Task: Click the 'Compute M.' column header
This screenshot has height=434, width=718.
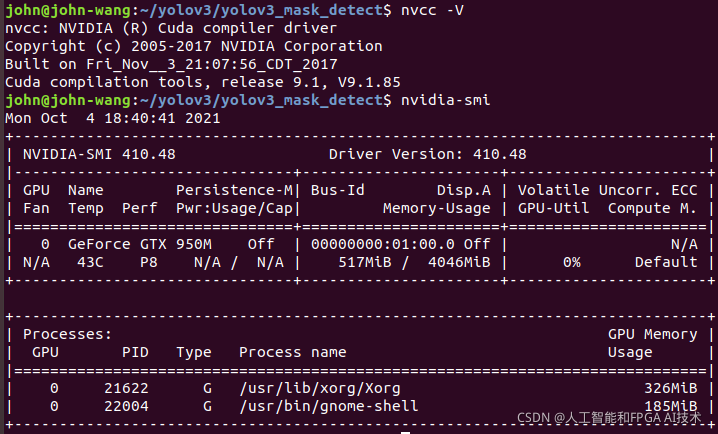Action: [653, 208]
